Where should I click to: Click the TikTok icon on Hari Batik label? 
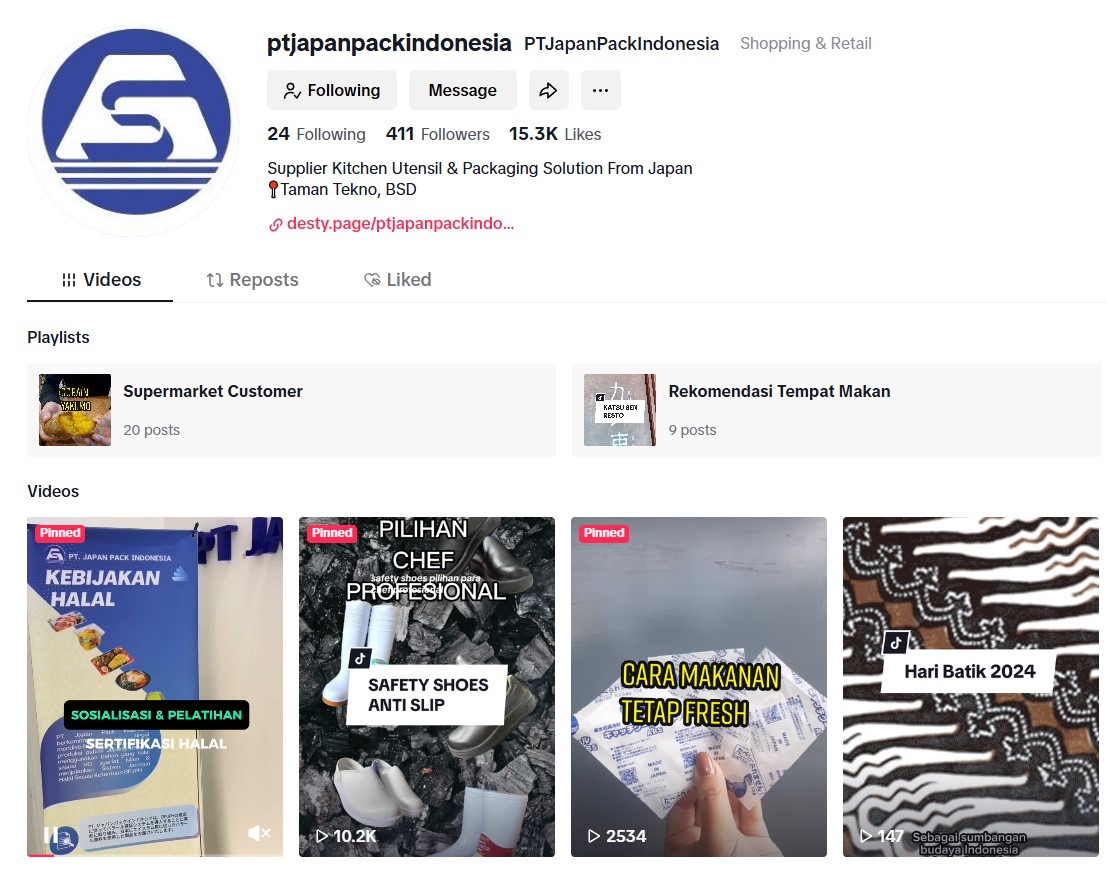click(x=895, y=642)
